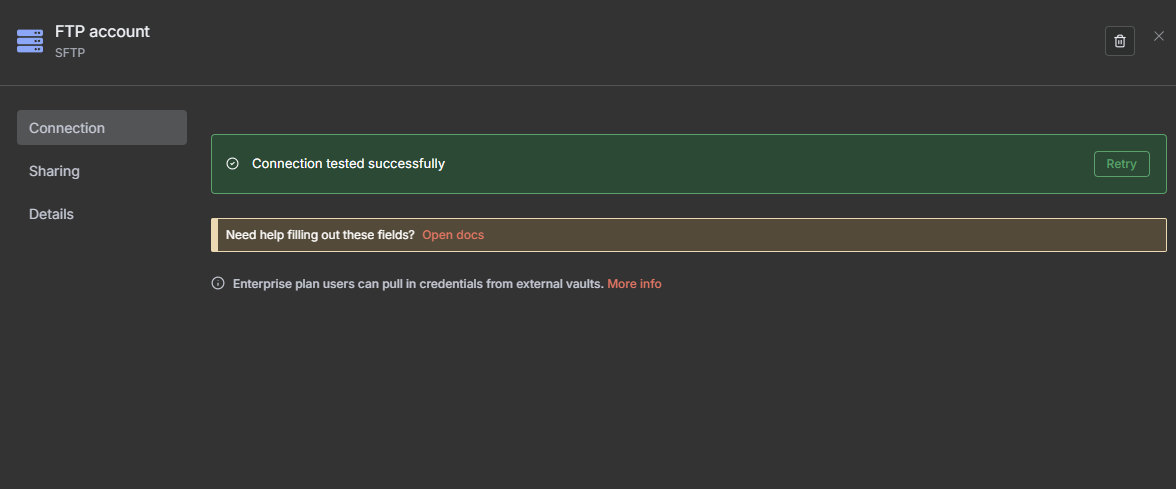Open docs link in help banner
The width and height of the screenshot is (1176, 489).
point(453,235)
